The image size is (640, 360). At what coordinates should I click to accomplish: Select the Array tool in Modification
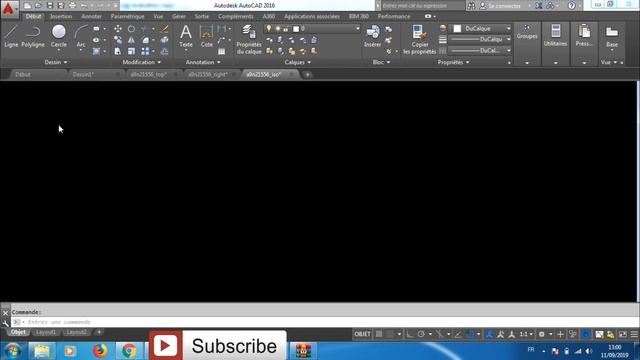click(145, 51)
